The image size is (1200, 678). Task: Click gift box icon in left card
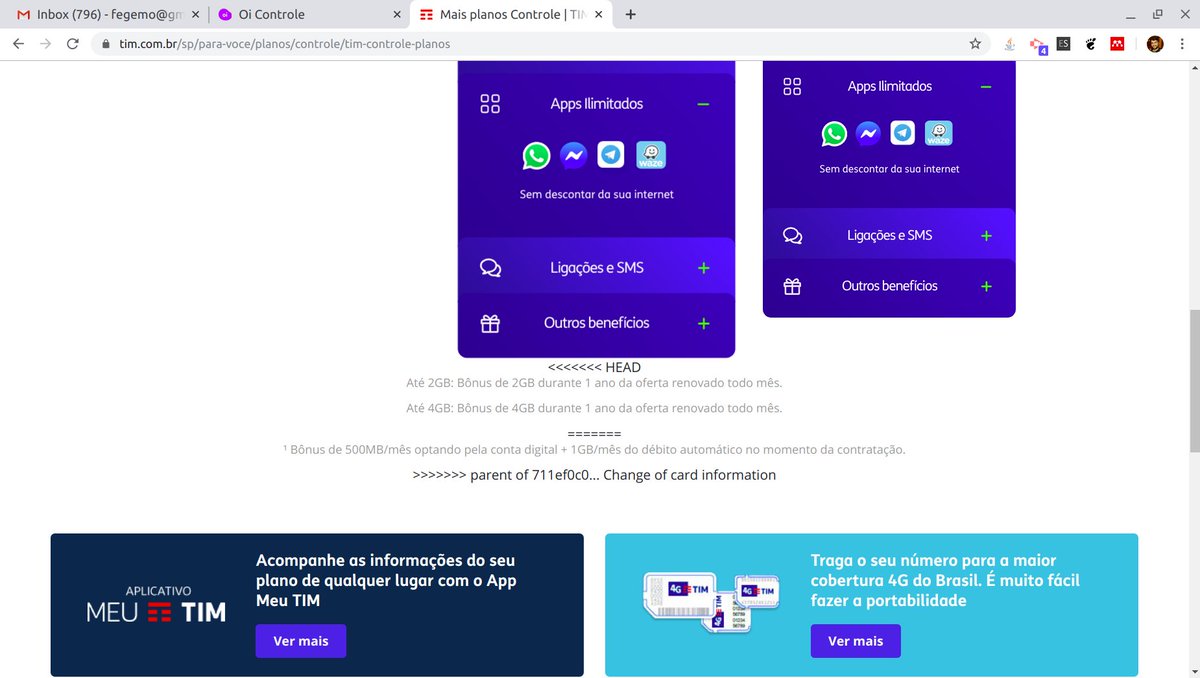(x=490, y=323)
